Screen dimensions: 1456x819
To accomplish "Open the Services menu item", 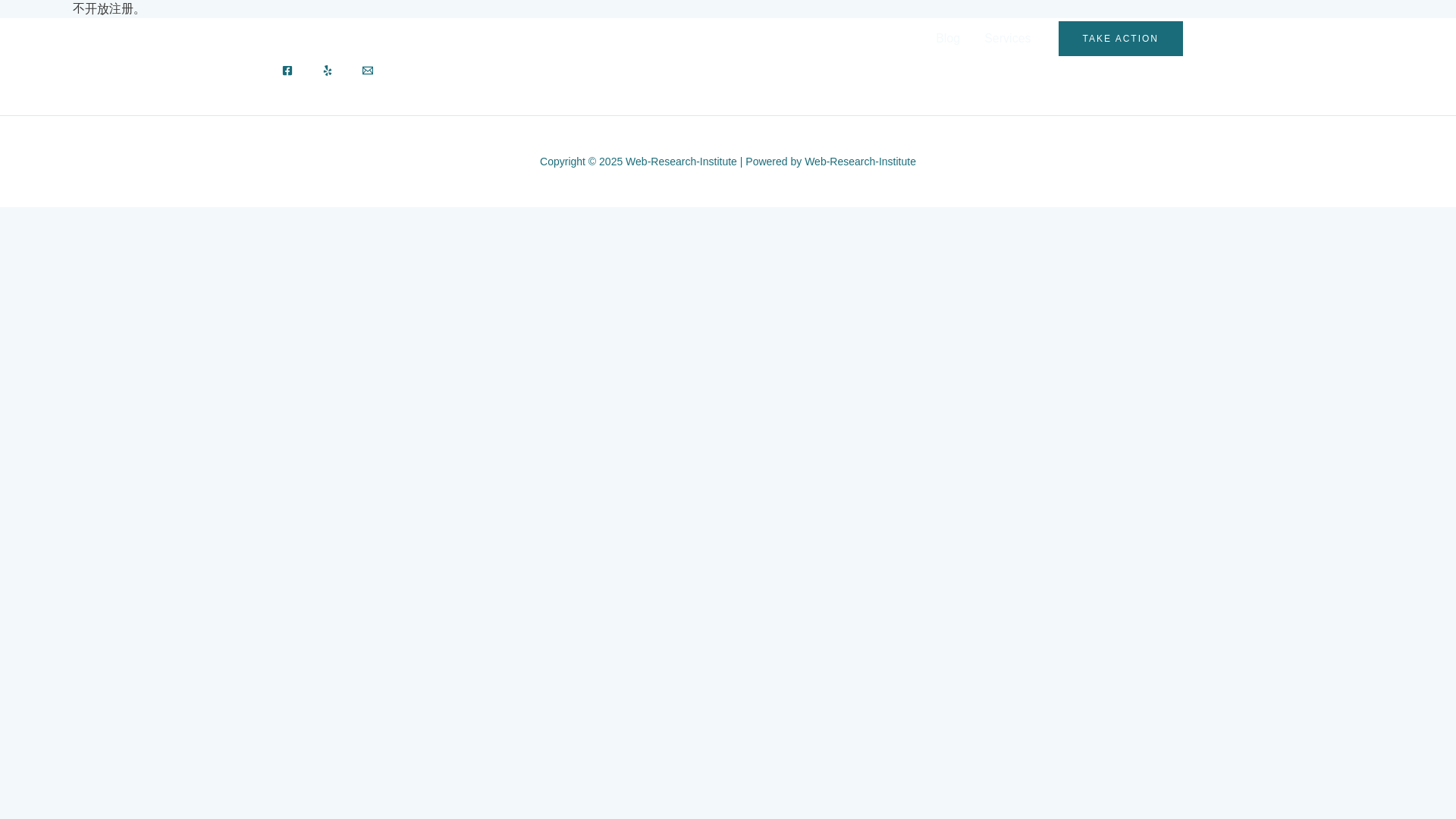I will tap(1008, 39).
